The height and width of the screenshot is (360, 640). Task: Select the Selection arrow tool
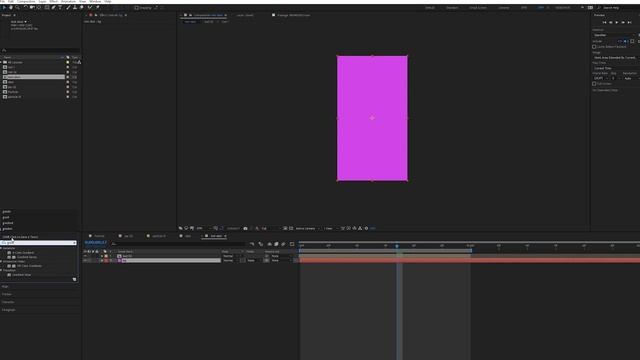tap(4, 7)
